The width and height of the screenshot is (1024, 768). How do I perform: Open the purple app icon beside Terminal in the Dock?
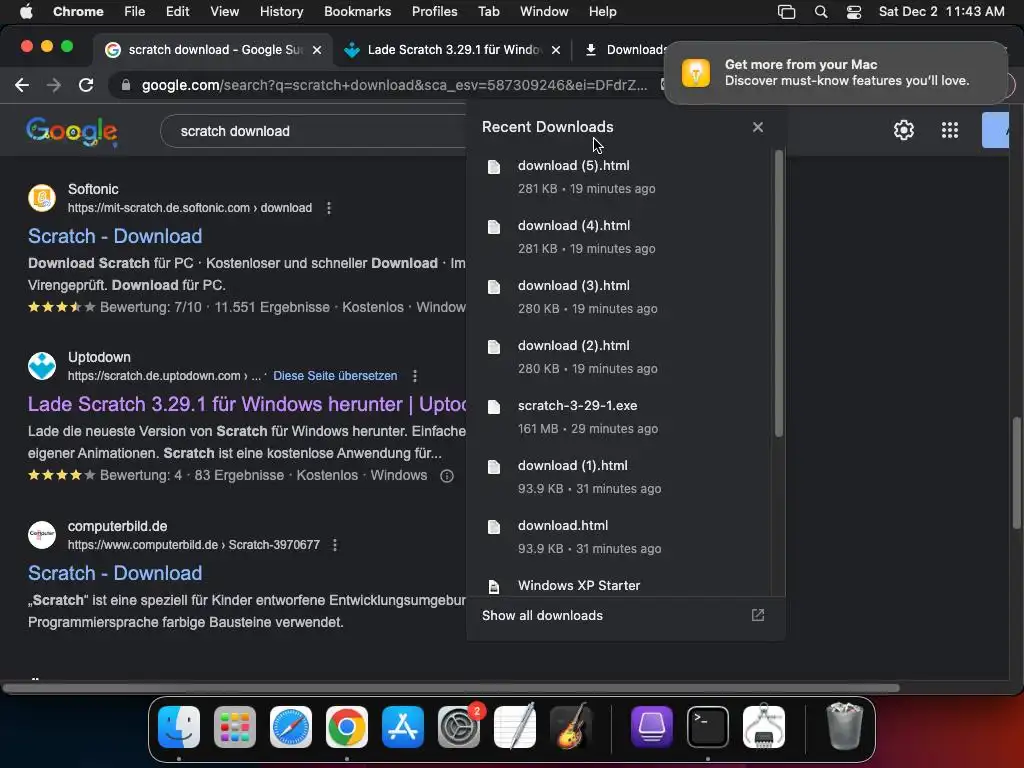point(652,727)
